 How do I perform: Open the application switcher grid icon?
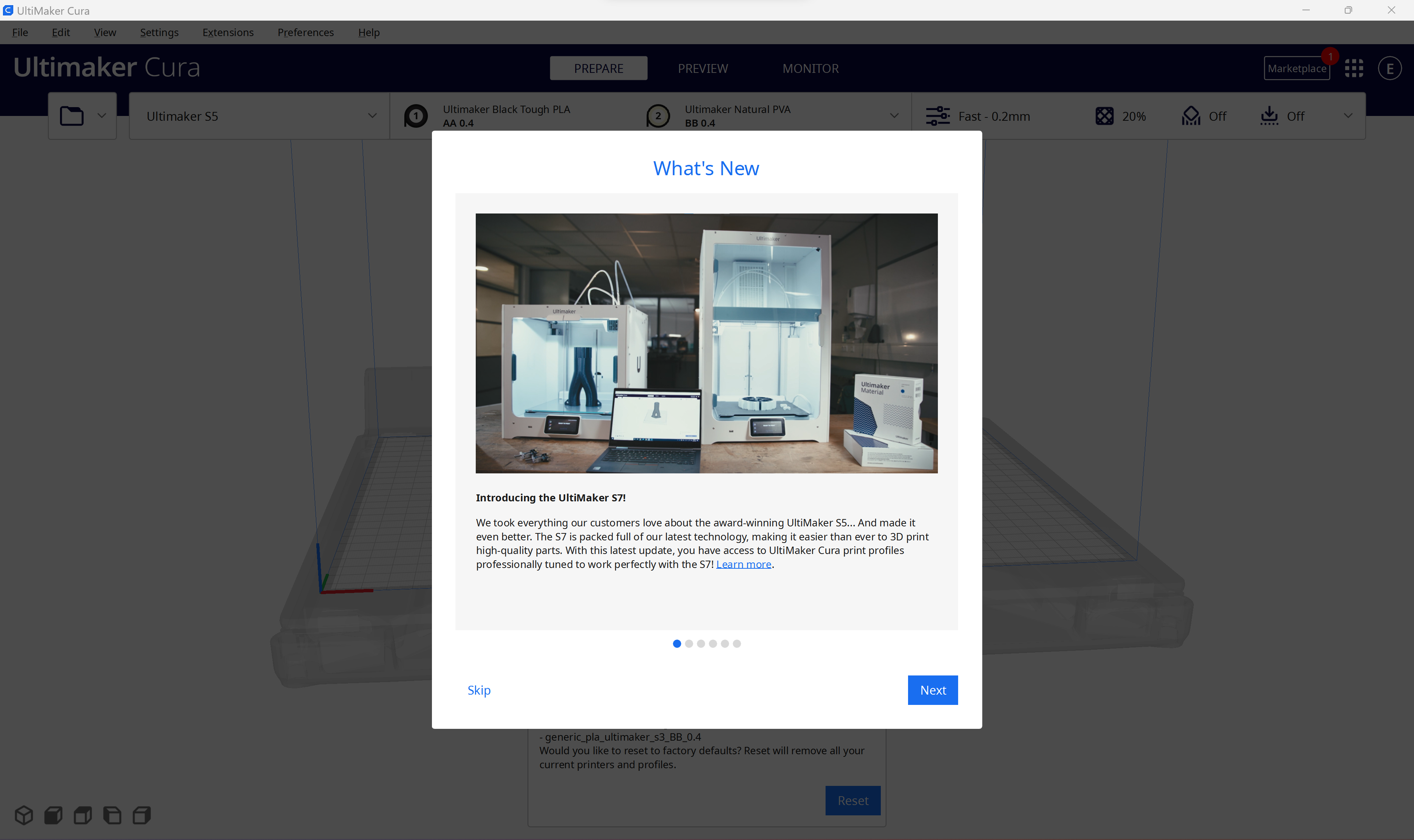1354,68
